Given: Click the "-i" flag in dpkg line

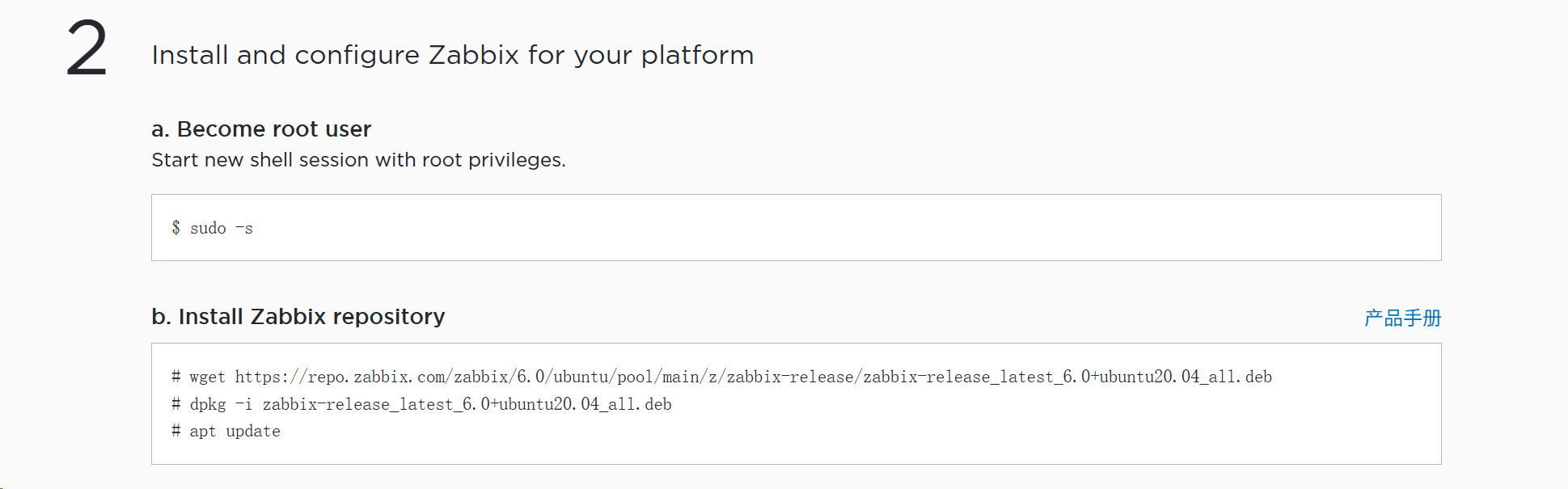Looking at the screenshot, I should click(x=243, y=405).
